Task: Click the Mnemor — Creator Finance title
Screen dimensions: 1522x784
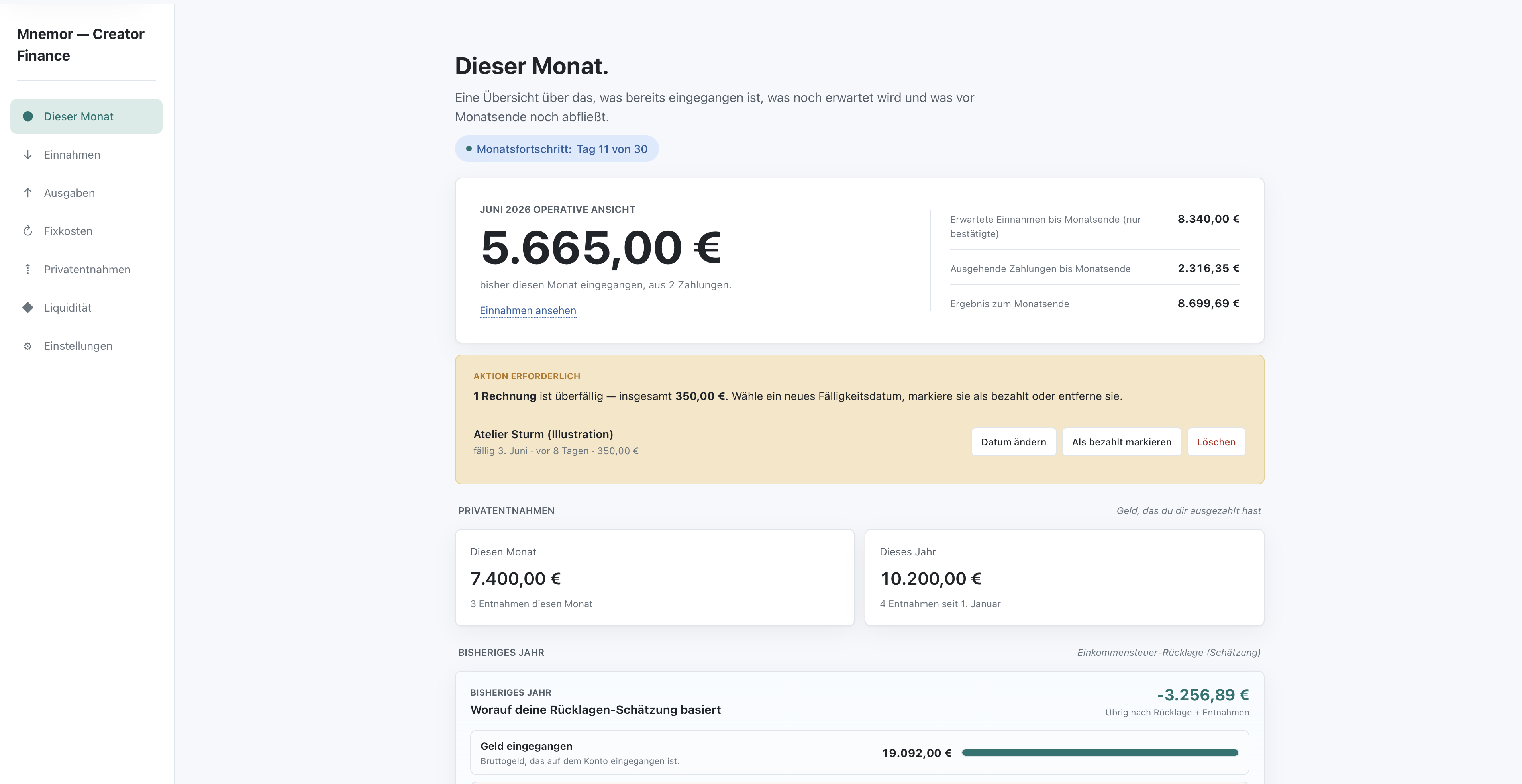Action: click(x=80, y=45)
